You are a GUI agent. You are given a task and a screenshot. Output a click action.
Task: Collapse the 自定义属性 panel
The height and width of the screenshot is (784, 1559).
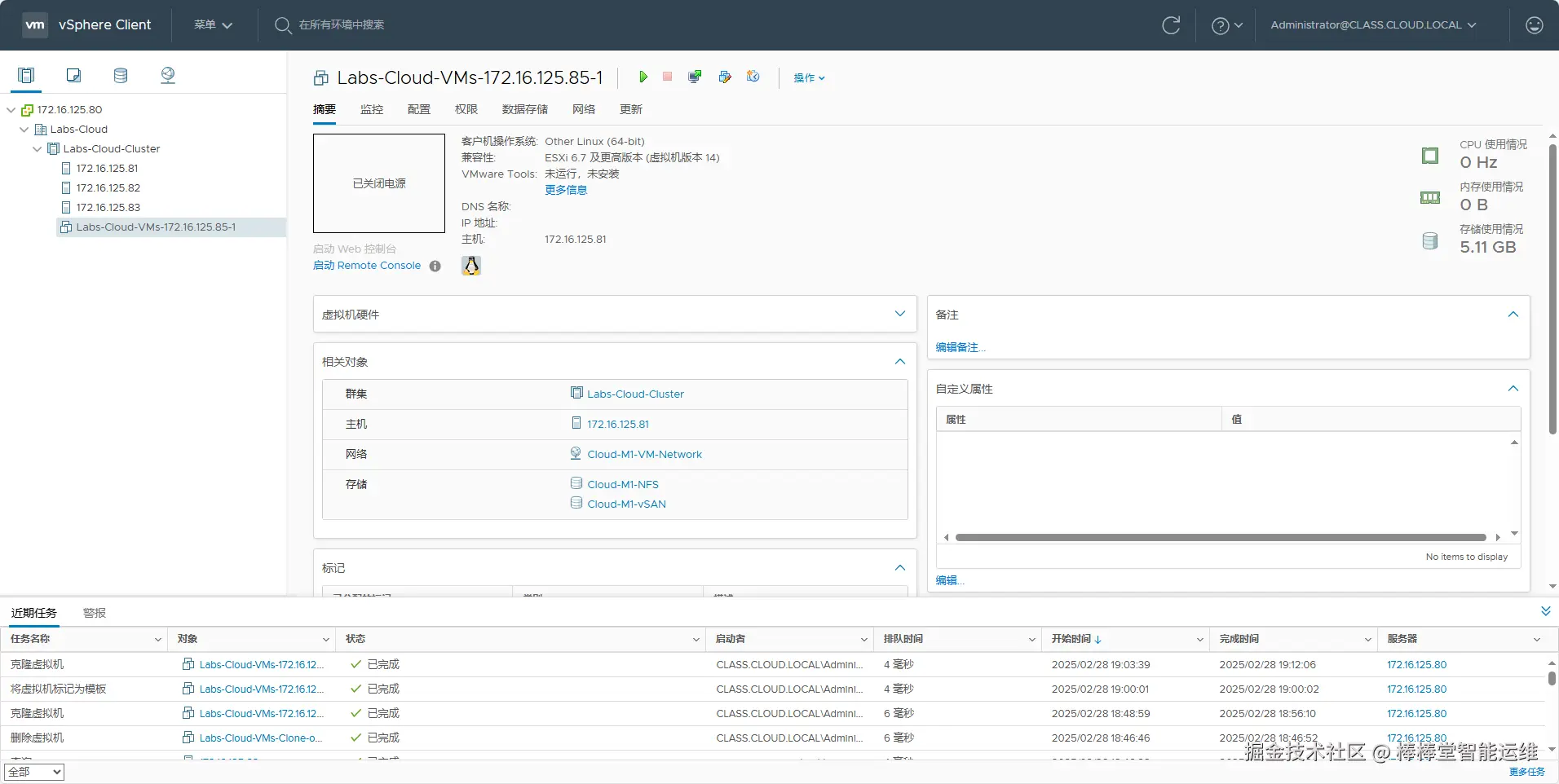pos(1513,389)
